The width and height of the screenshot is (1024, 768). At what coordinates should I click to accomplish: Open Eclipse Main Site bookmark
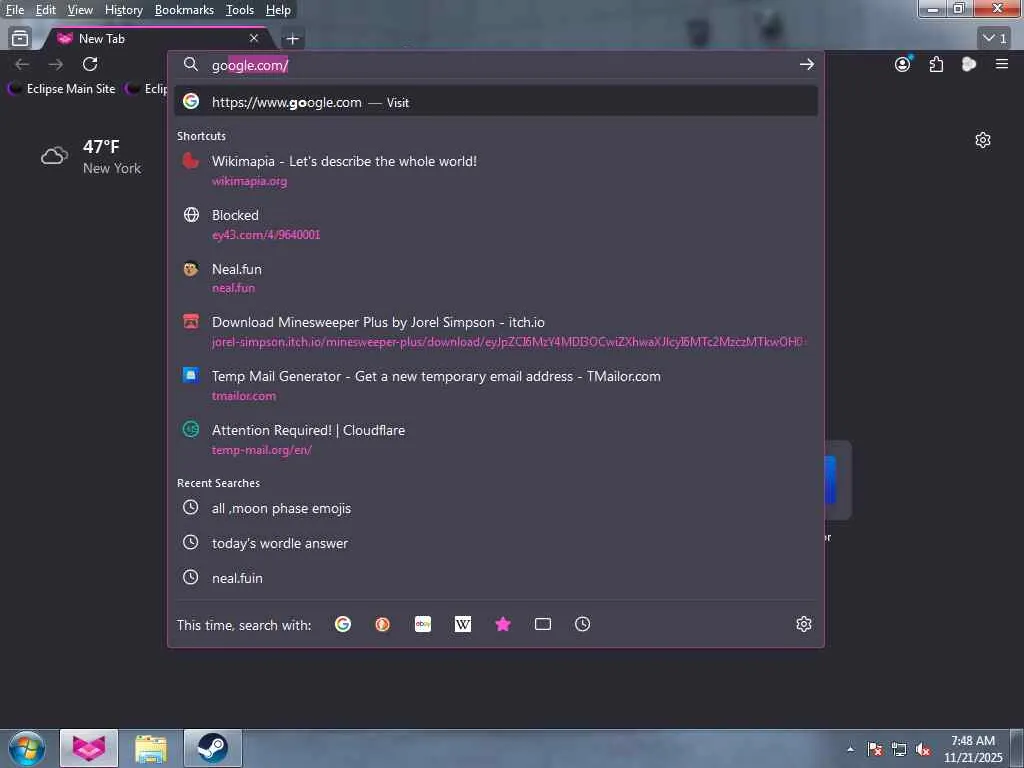pos(63,89)
